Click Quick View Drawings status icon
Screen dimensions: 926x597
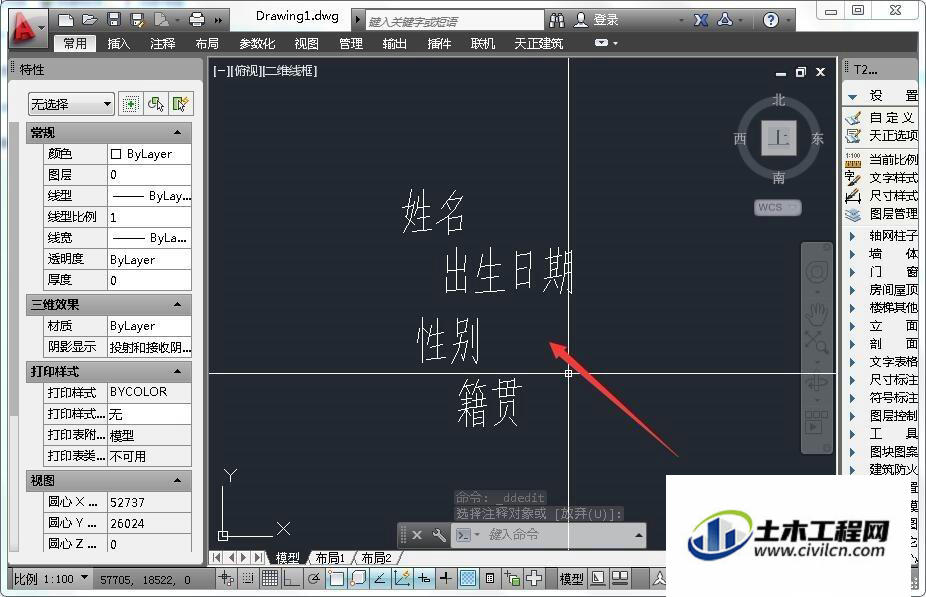(x=619, y=579)
